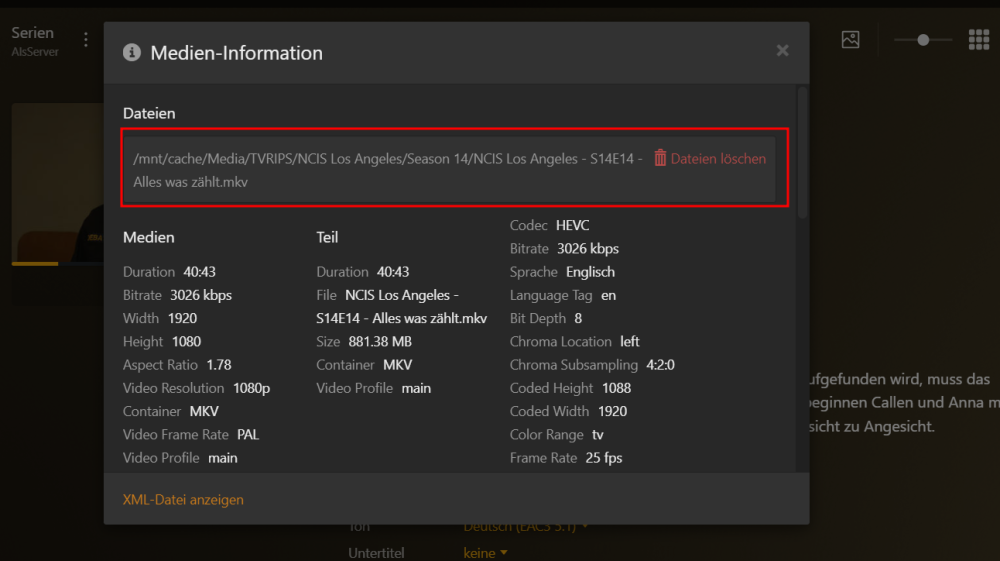Click the Video Resolution 1080p value
This screenshot has width=1000, height=561.
pos(251,388)
